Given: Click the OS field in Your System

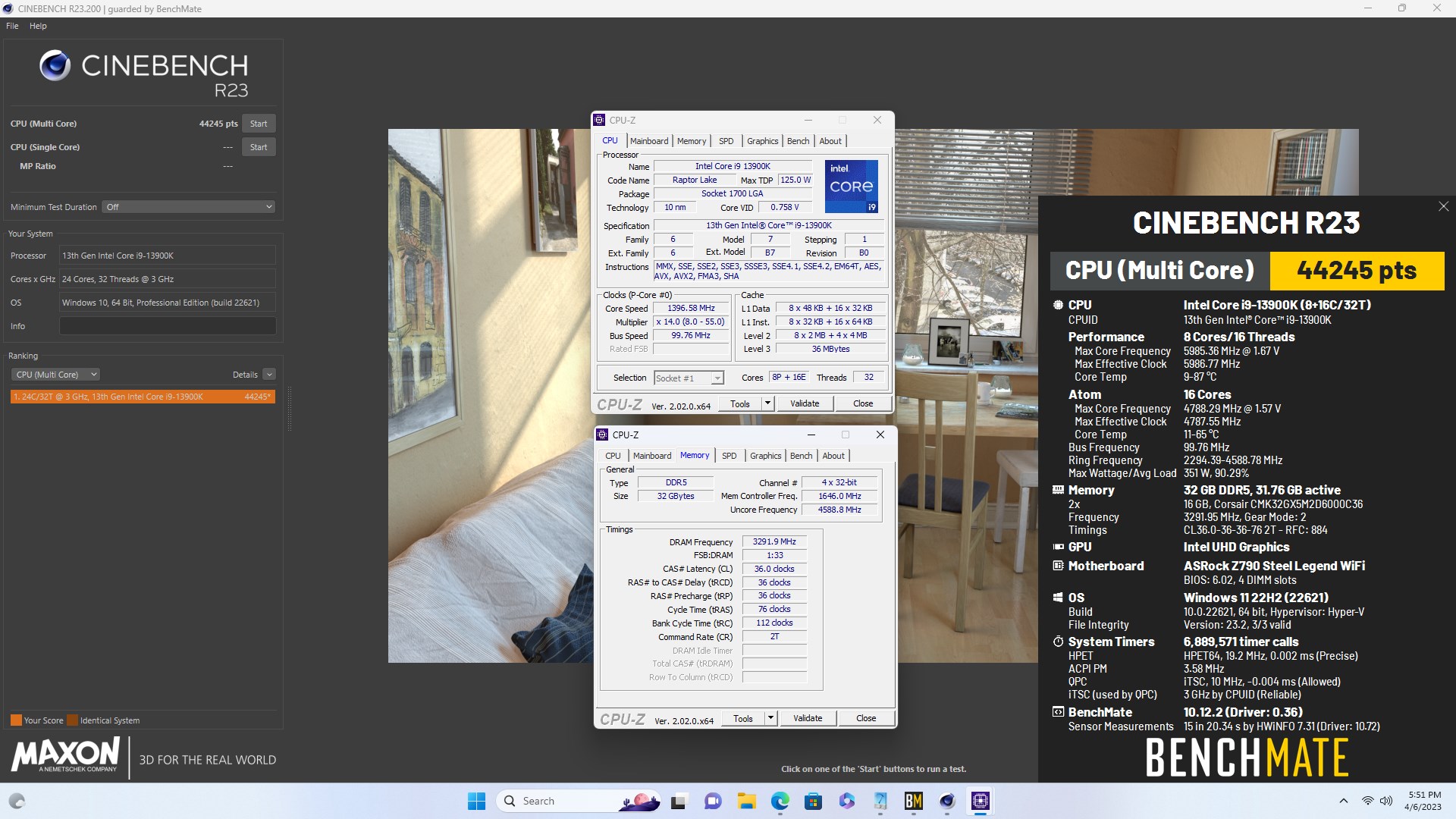Looking at the screenshot, I should (168, 303).
